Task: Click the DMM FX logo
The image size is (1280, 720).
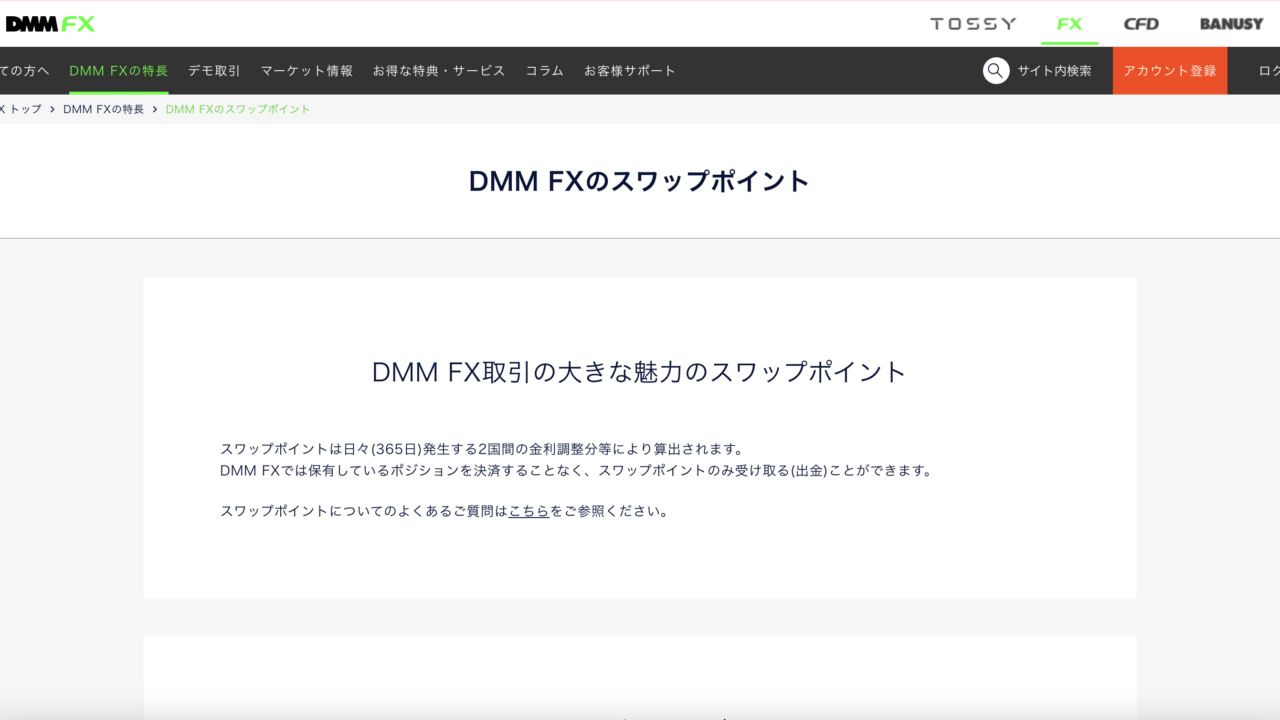Action: click(50, 24)
